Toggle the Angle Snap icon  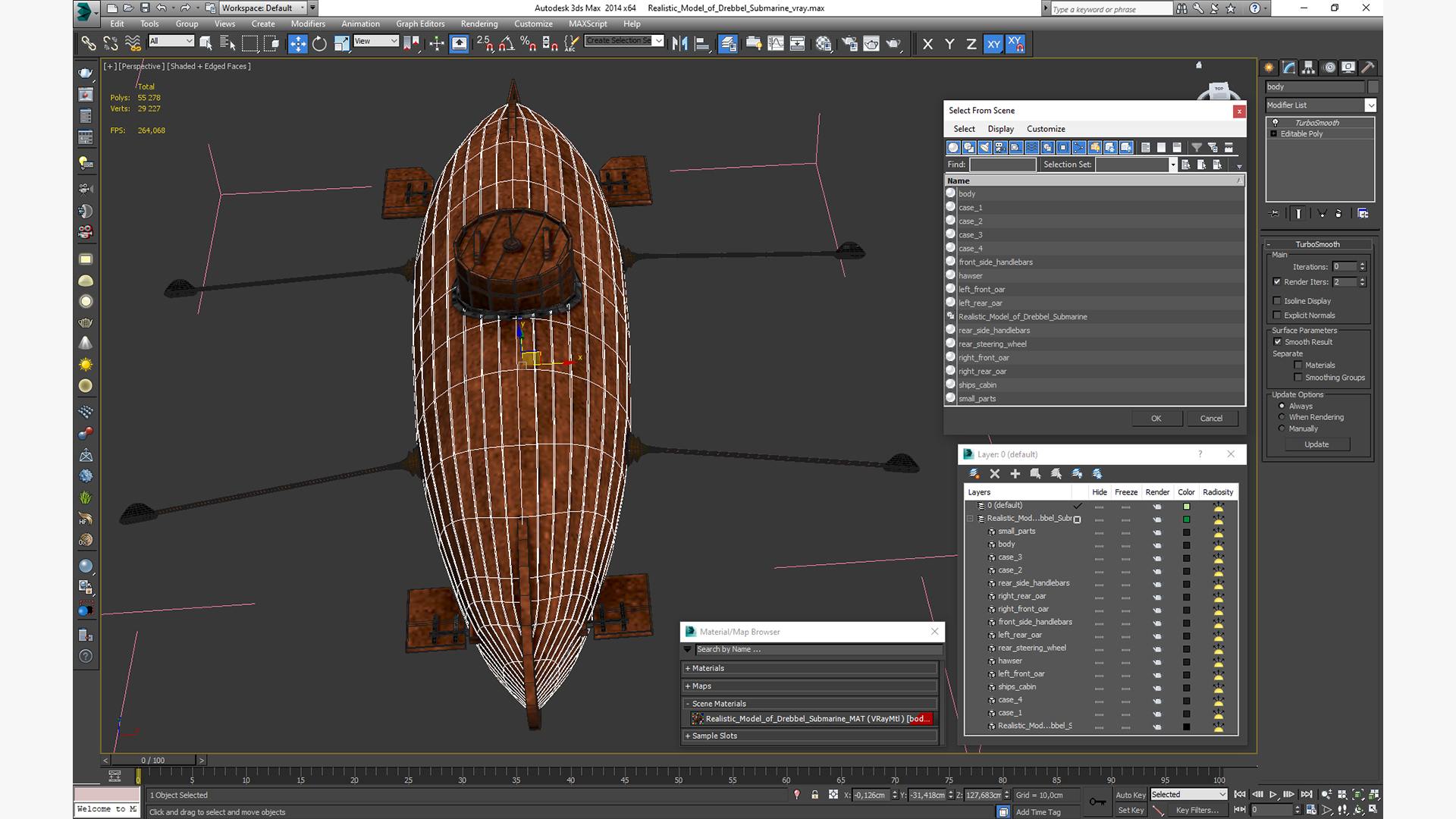click(506, 44)
